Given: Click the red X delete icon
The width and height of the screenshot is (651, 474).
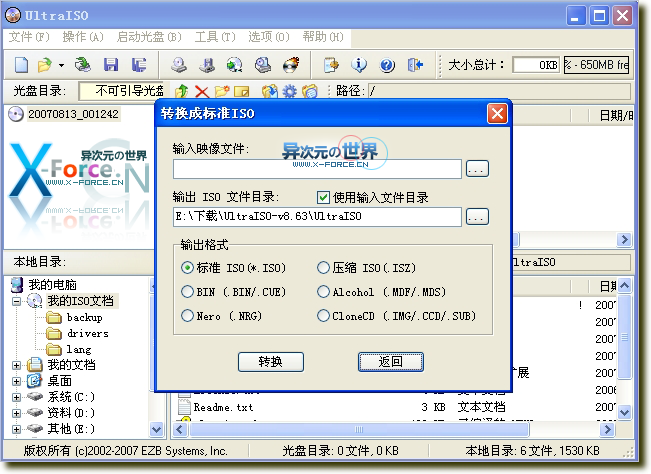Looking at the screenshot, I should [202, 91].
